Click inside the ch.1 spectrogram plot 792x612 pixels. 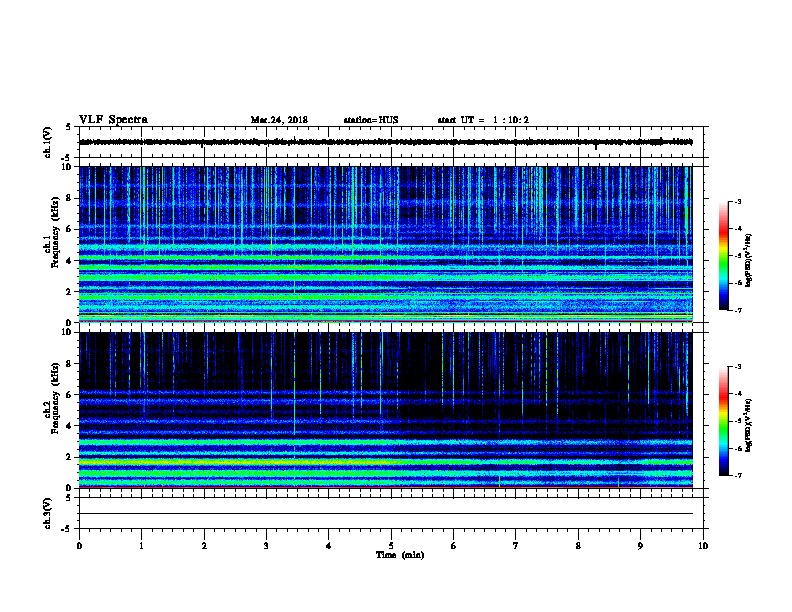coord(386,244)
